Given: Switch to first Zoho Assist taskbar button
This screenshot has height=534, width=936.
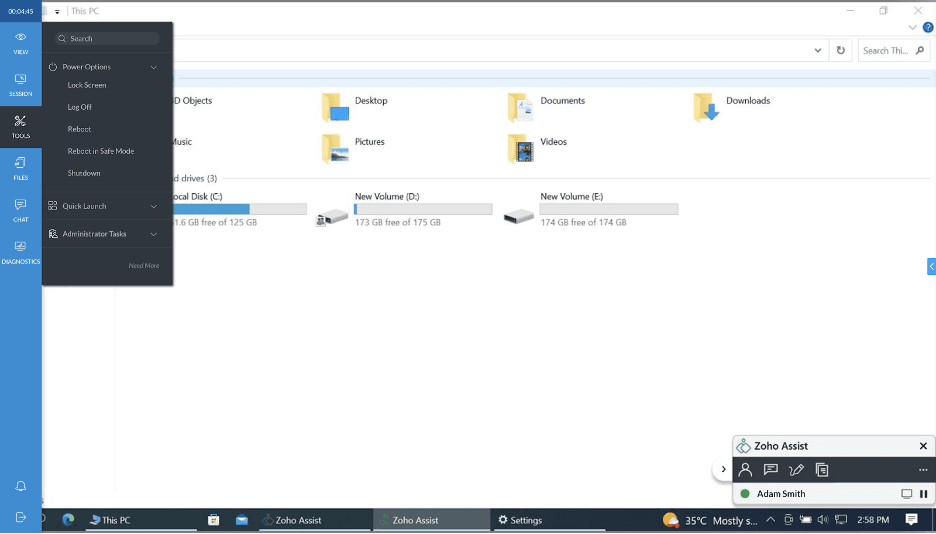Looking at the screenshot, I should pos(315,520).
